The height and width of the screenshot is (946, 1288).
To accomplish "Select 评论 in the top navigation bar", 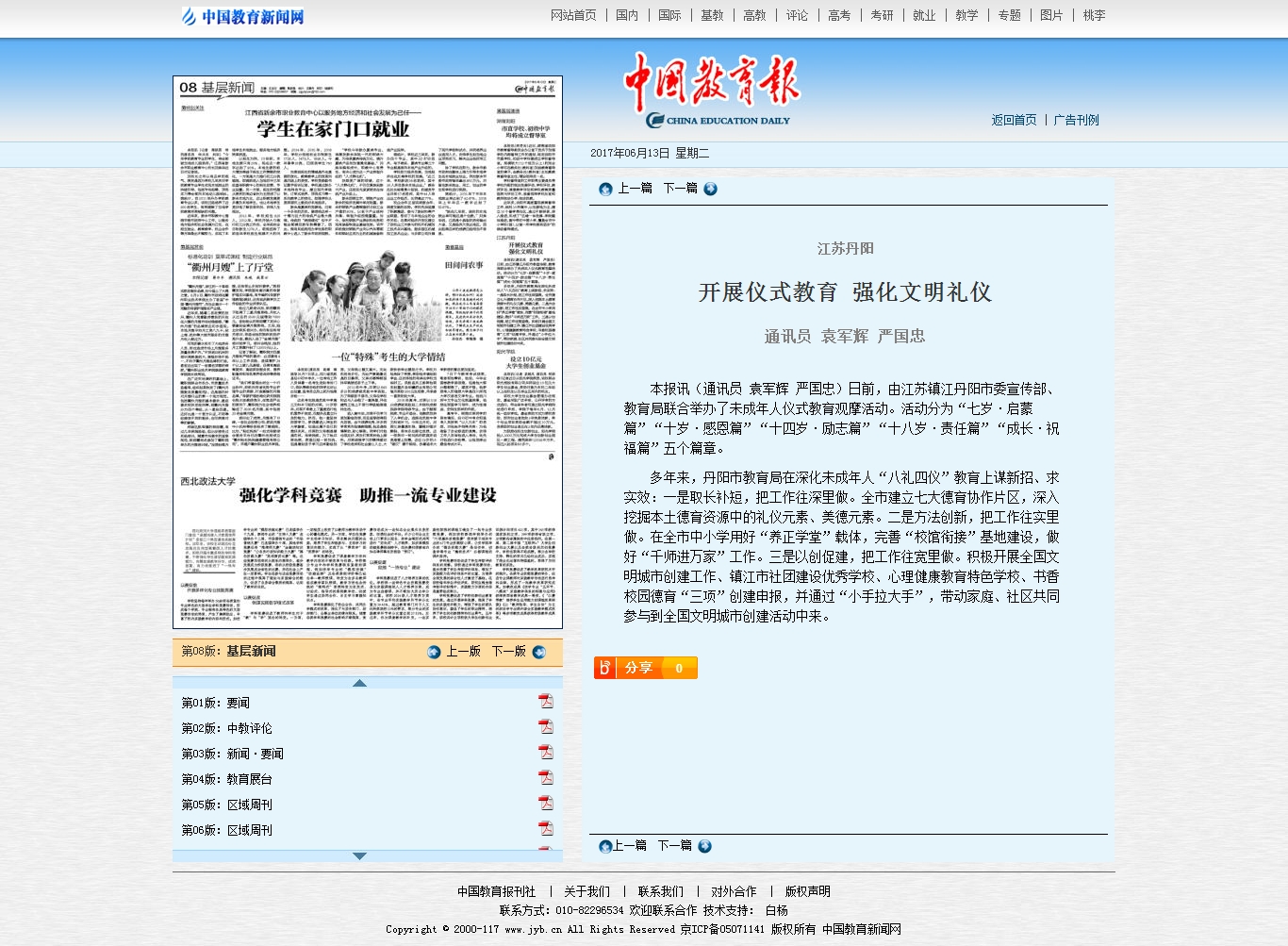I will [x=797, y=15].
